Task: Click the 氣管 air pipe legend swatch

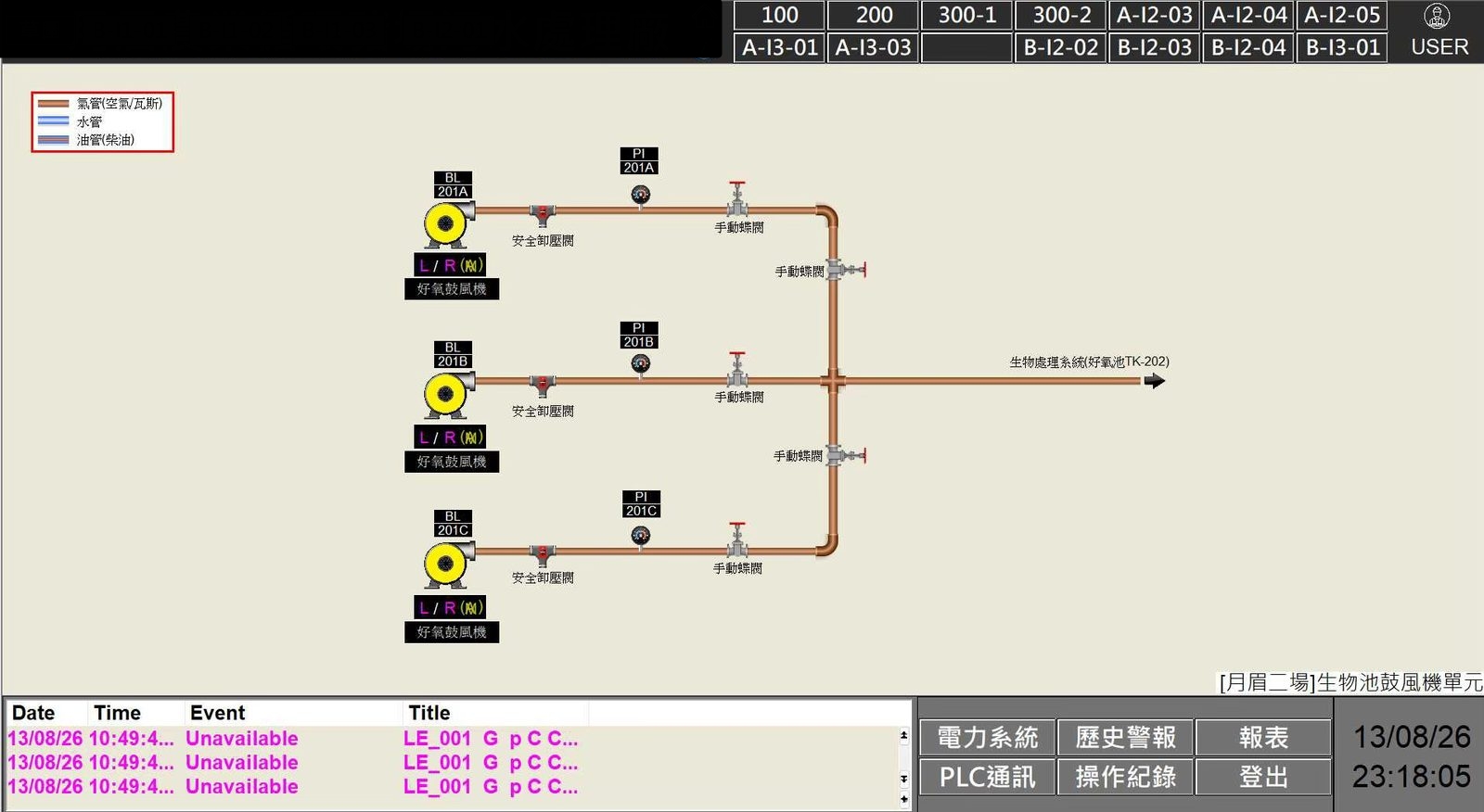Action: click(53, 104)
